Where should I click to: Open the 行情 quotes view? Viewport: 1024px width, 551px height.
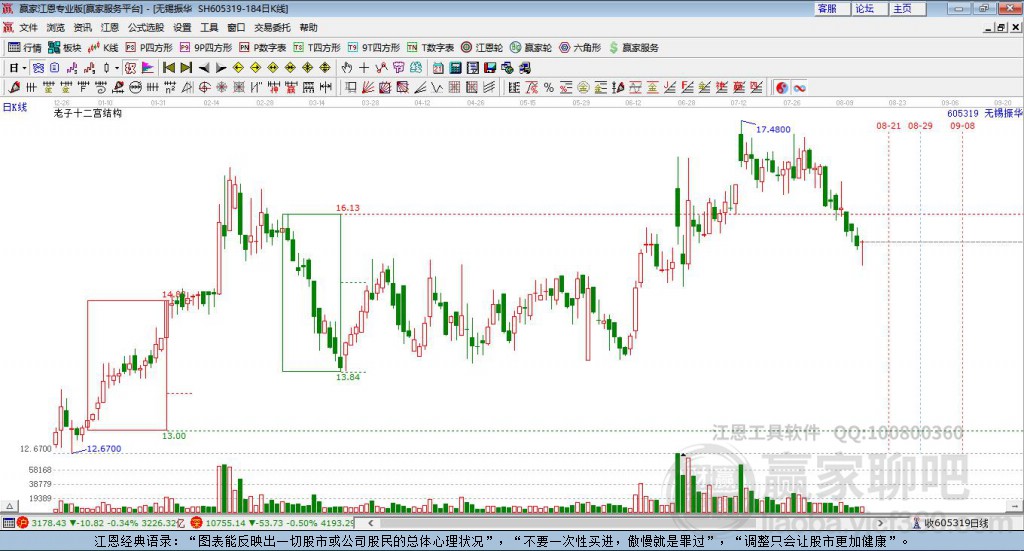click(25, 48)
